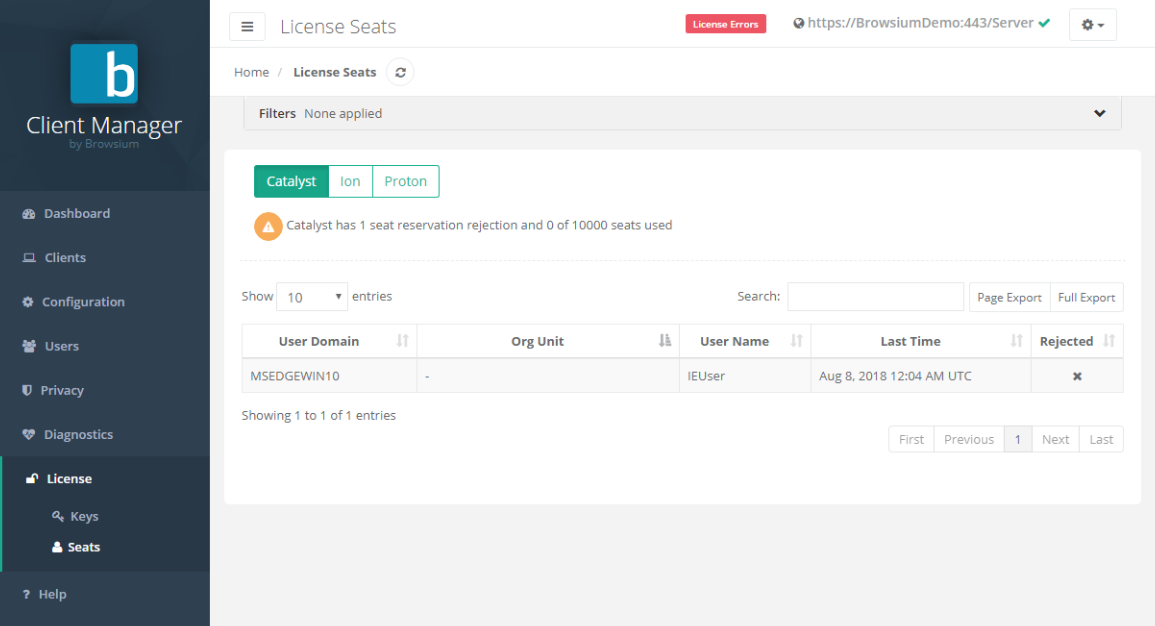The image size is (1155, 626).
Task: Click the refresh icon next to License Seats
Action: (400, 72)
